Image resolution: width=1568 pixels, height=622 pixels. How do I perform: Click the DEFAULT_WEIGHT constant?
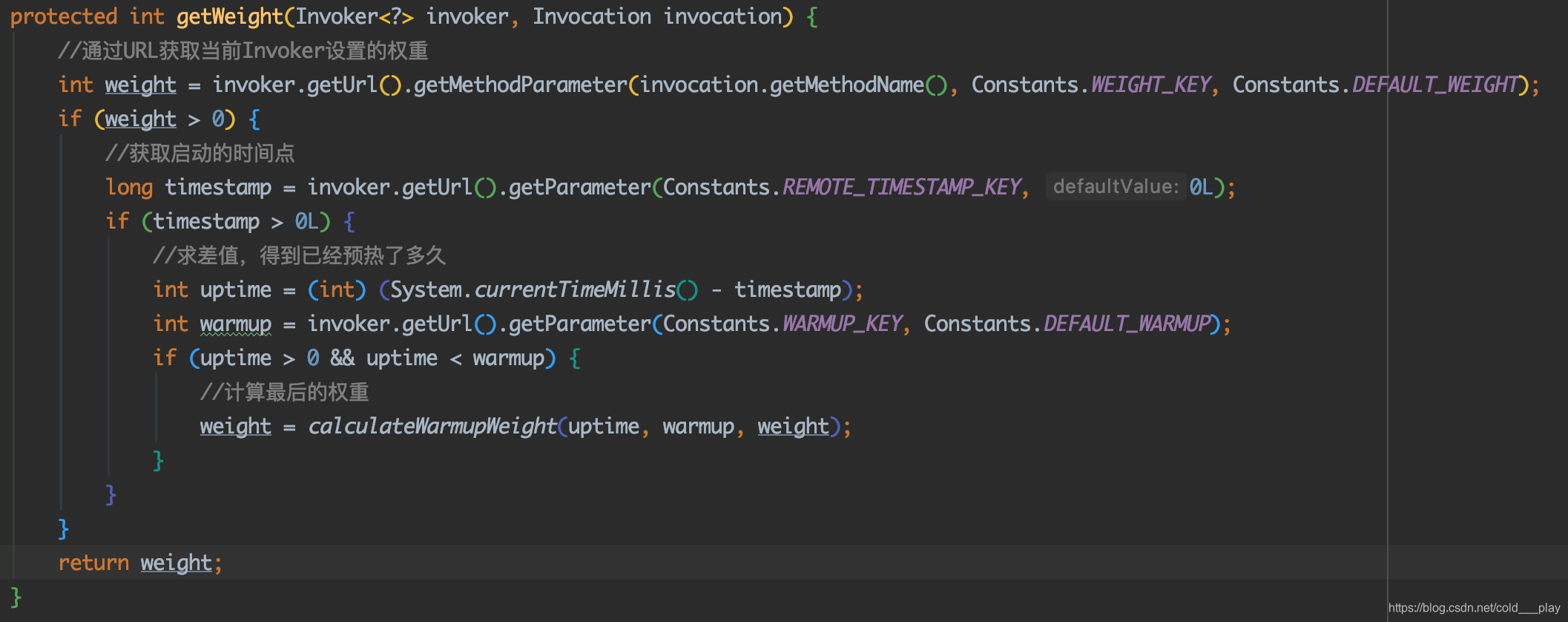[x=1435, y=85]
